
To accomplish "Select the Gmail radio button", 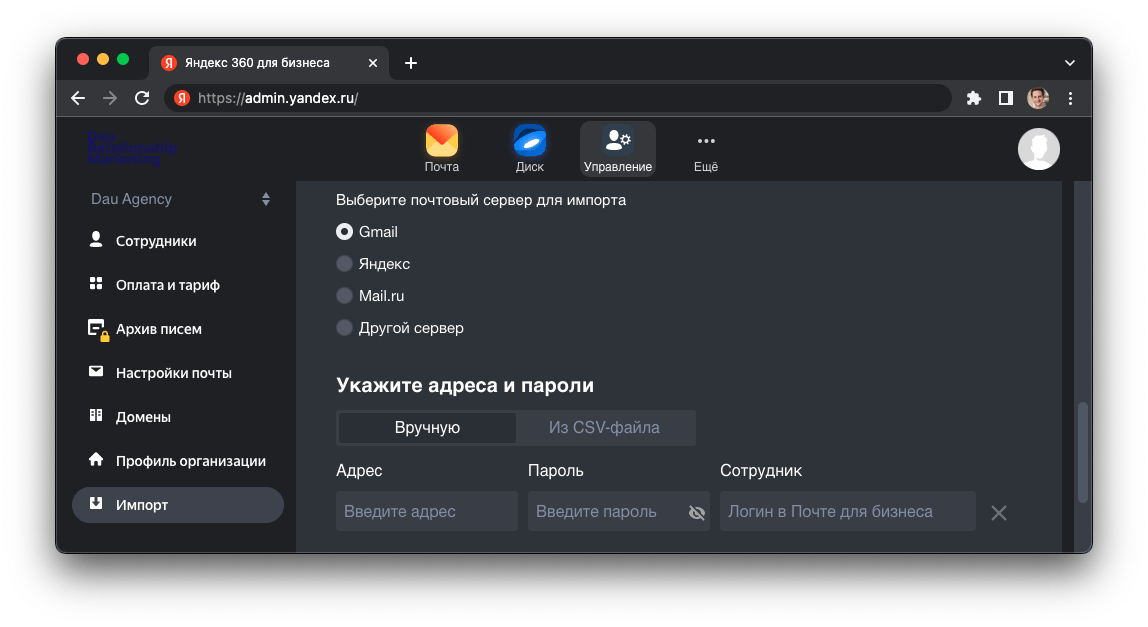I will pos(344,231).
